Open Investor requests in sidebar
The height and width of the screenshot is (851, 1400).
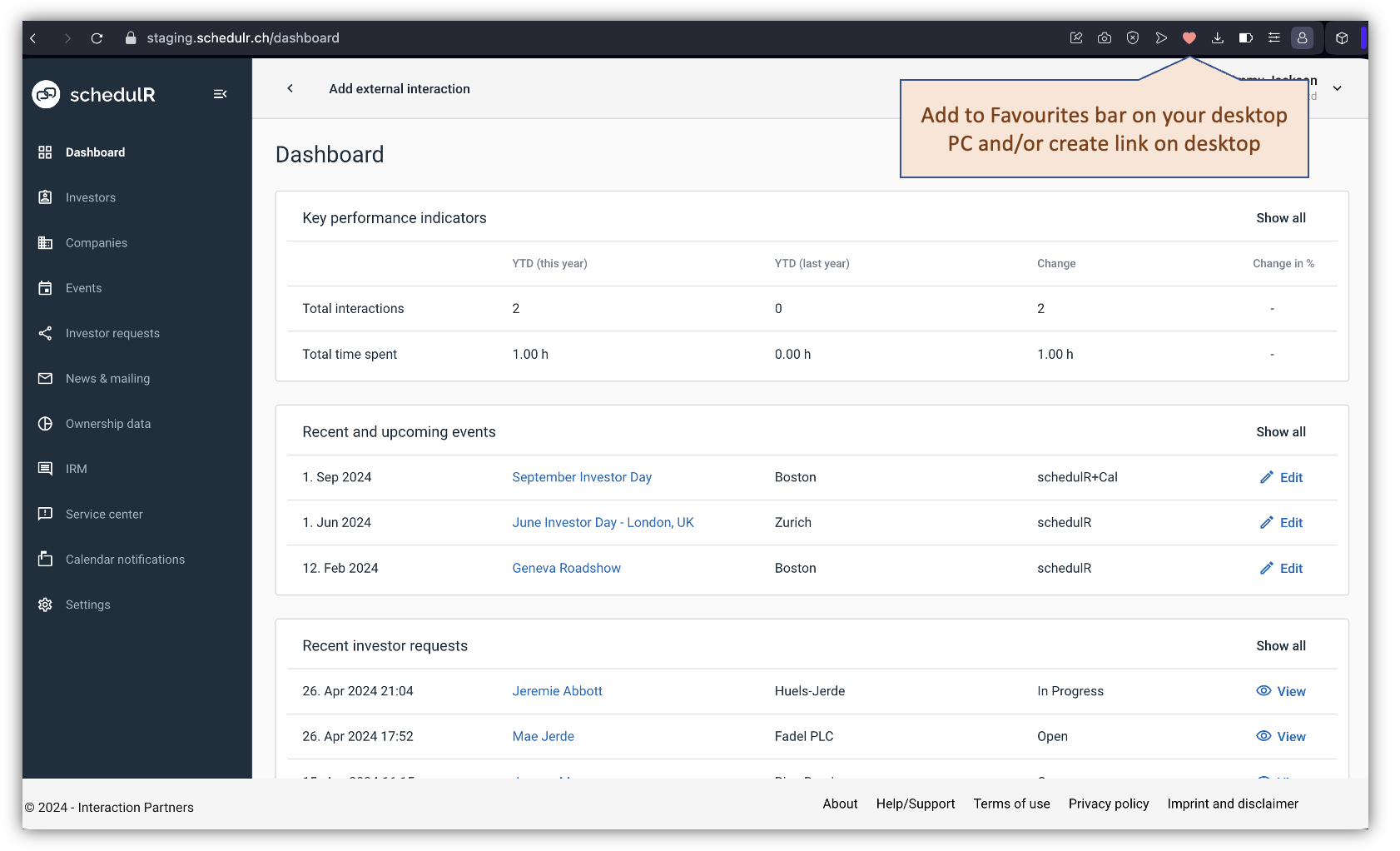(112, 333)
